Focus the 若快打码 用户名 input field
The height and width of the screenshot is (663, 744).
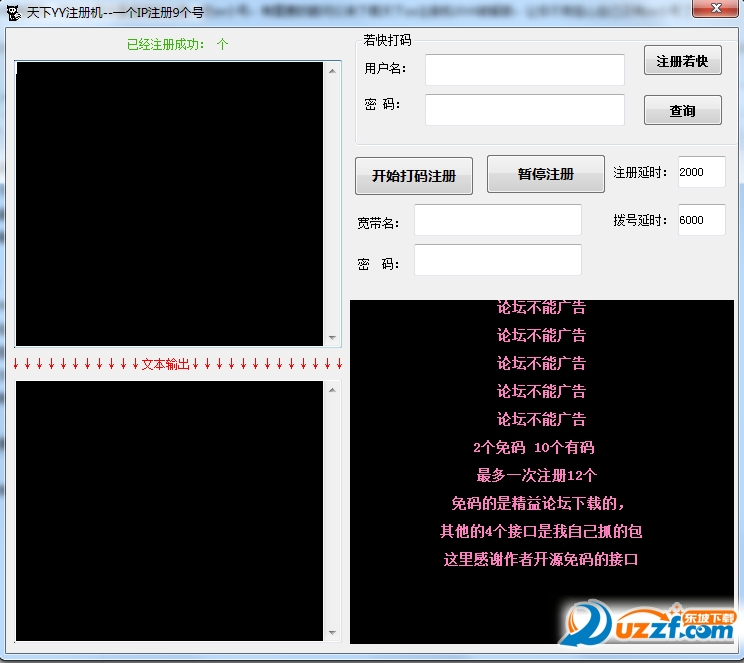point(524,70)
